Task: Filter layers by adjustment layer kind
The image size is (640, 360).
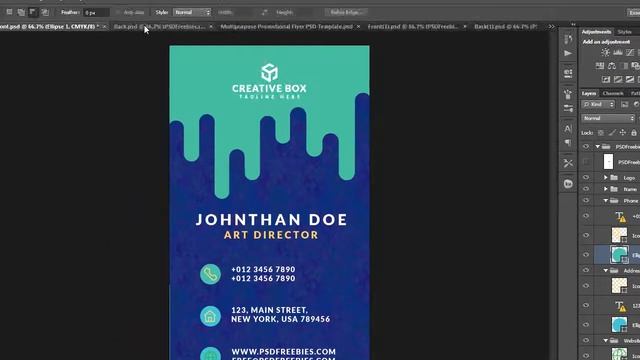Action: point(637,104)
